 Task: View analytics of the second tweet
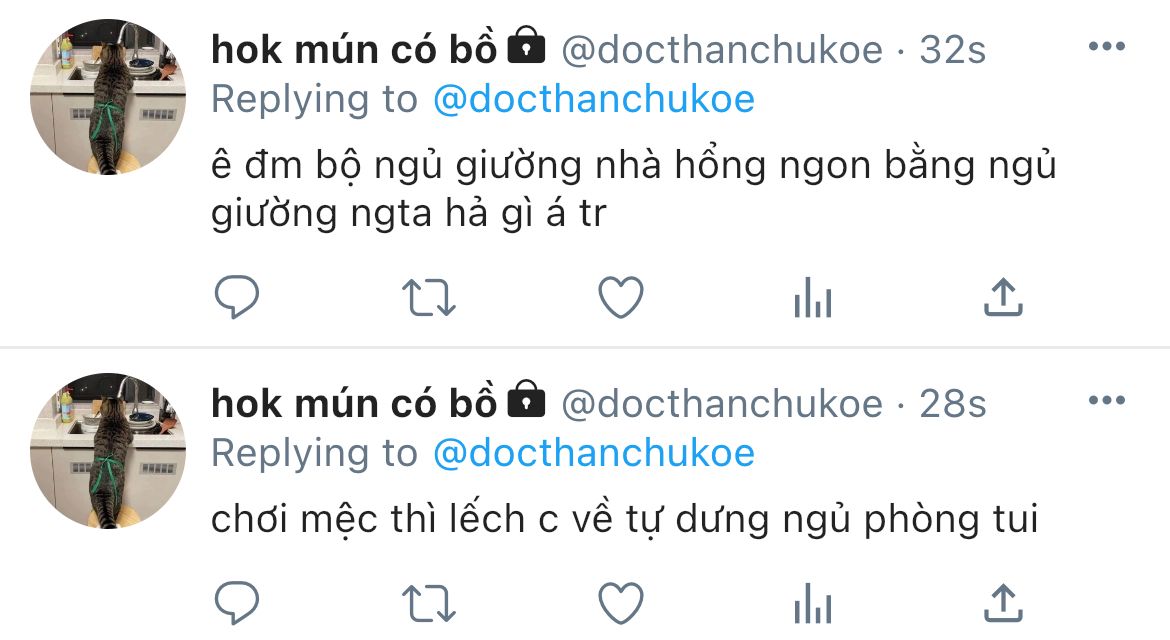813,603
